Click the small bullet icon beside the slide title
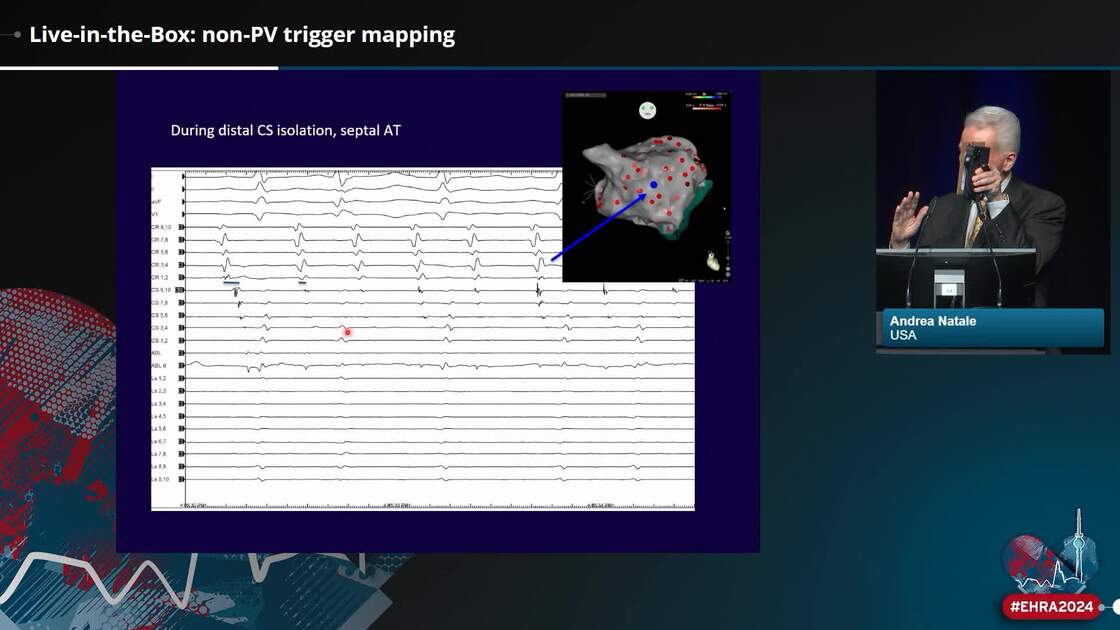 tap(15, 33)
